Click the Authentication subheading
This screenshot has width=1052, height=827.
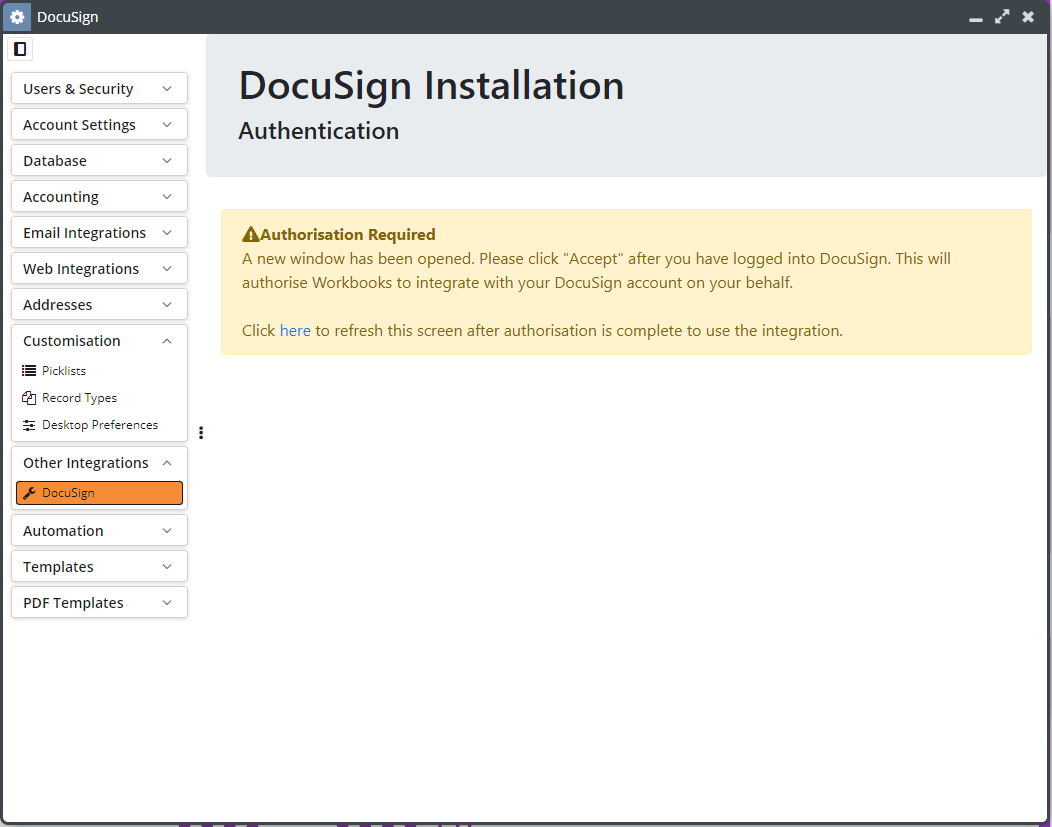(319, 131)
